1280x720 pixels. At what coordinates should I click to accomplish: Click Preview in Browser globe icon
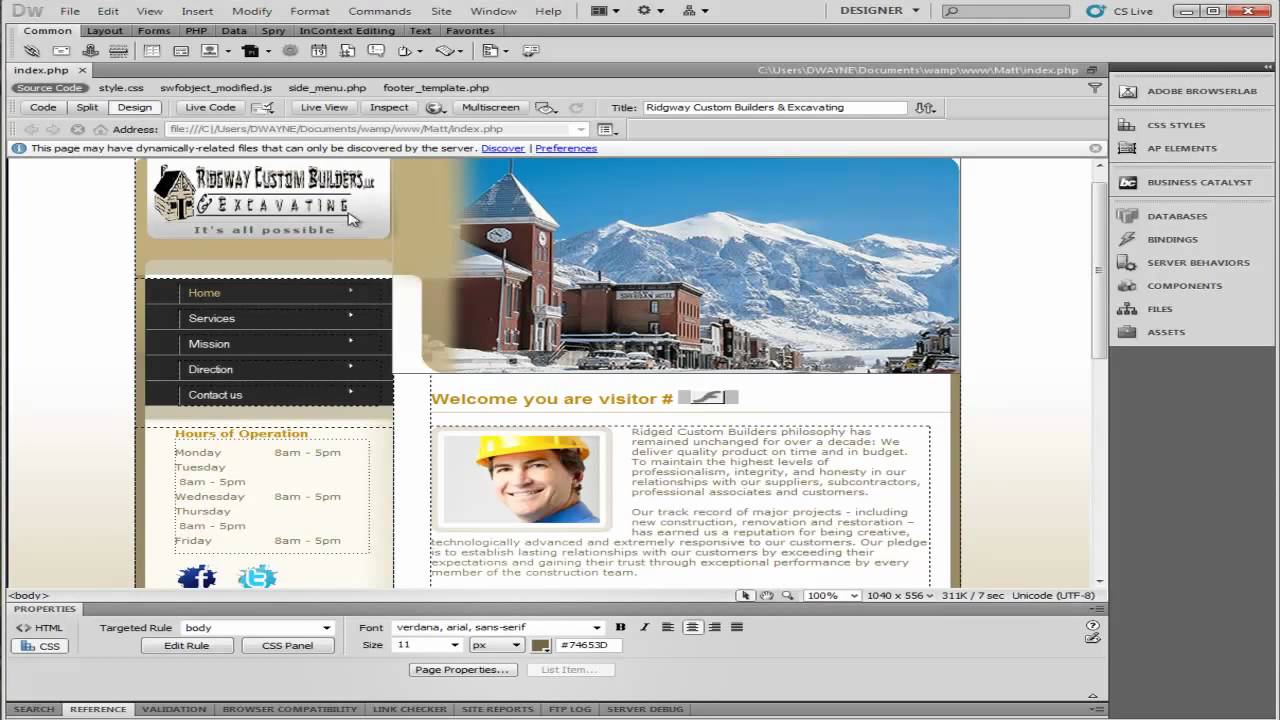point(434,107)
